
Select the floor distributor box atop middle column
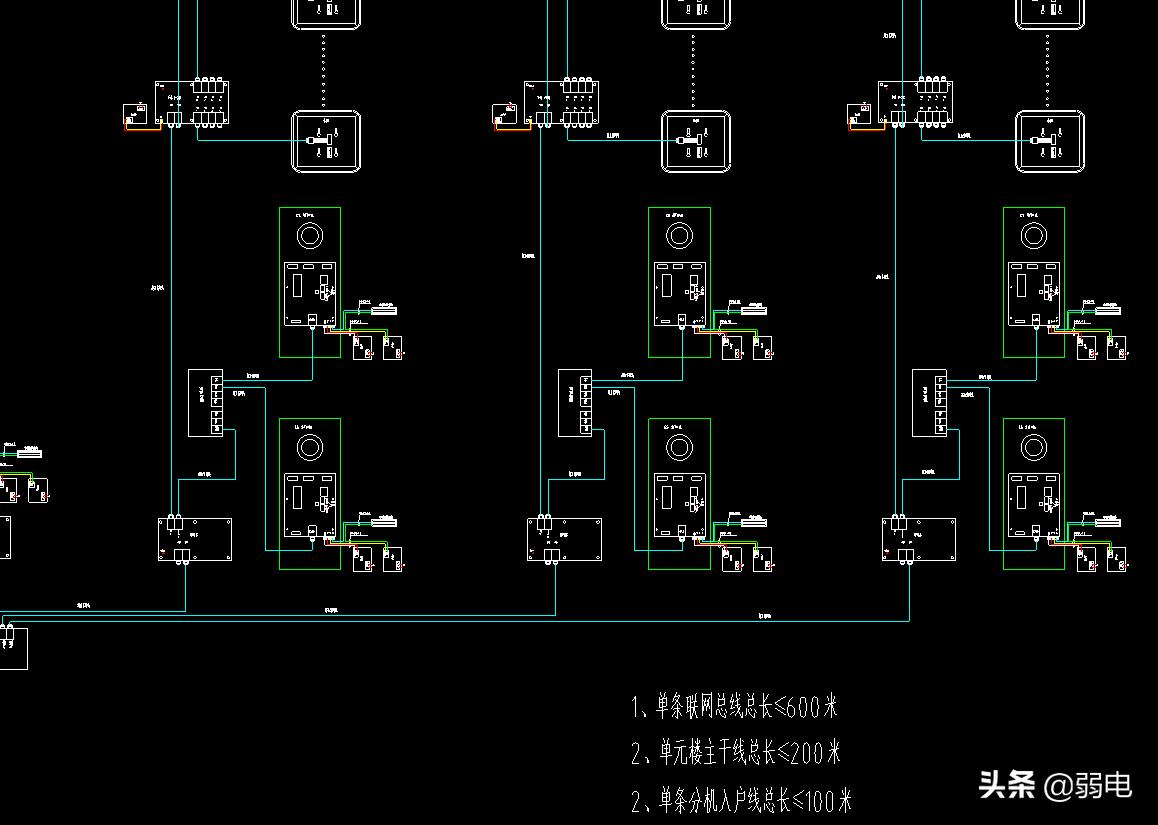[x=560, y=103]
